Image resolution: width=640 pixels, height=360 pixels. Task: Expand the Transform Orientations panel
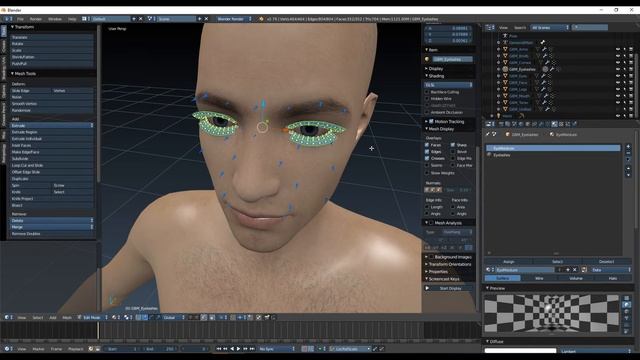[x=449, y=264]
